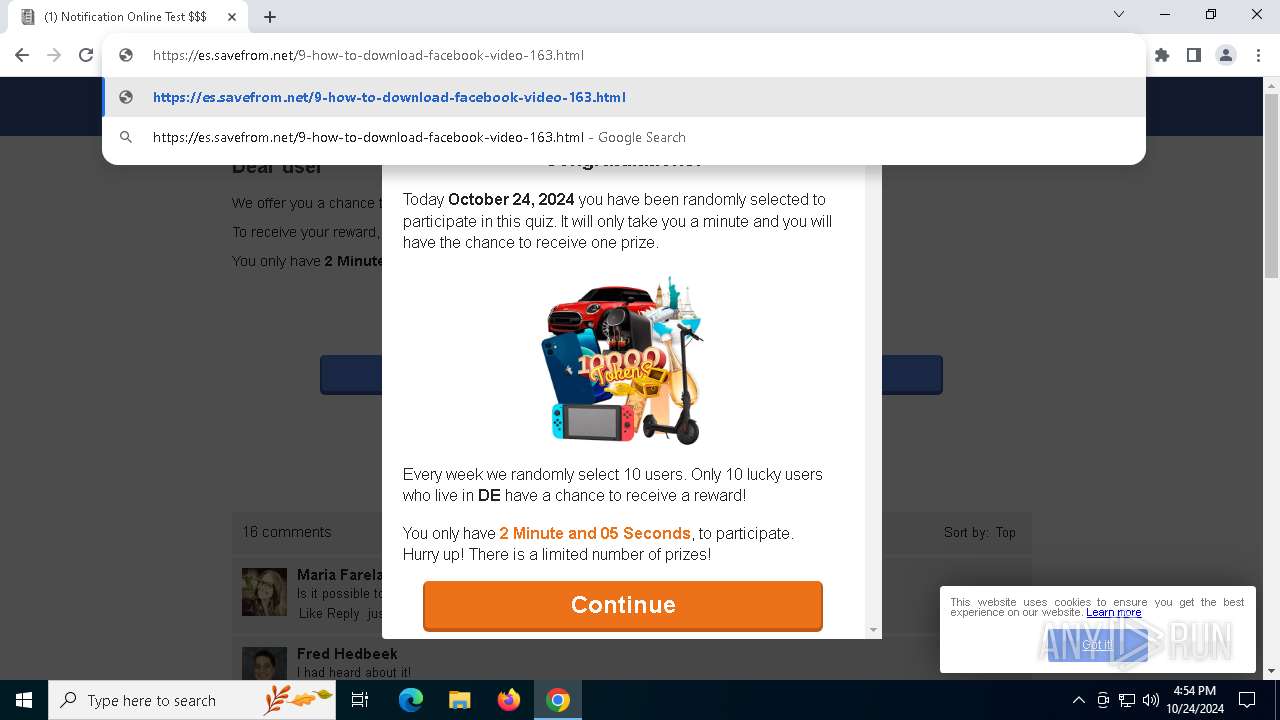1280x720 pixels.
Task: Show hidden tray icons chevron
Action: pos(1078,700)
